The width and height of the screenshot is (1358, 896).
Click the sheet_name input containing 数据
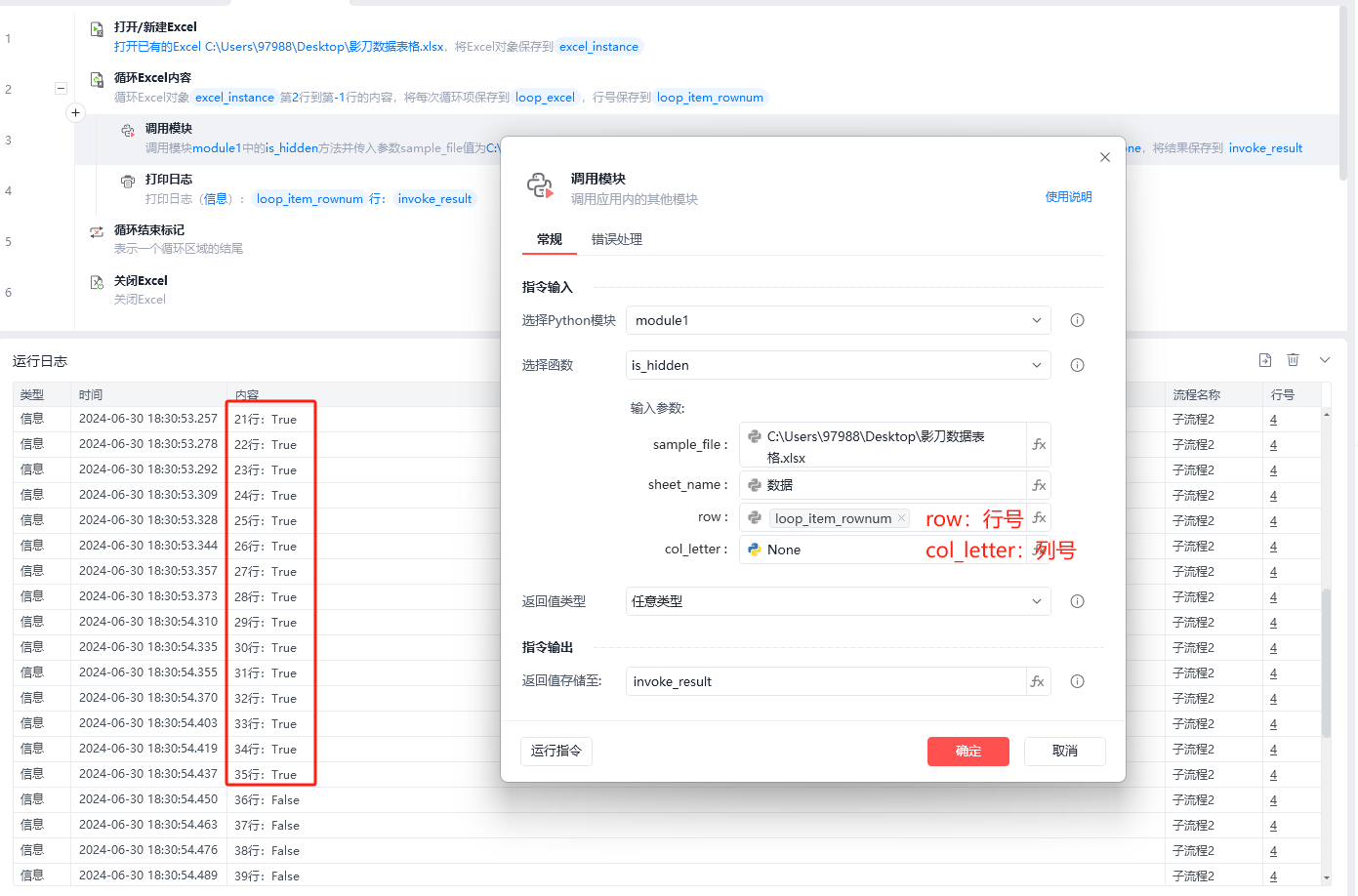883,485
